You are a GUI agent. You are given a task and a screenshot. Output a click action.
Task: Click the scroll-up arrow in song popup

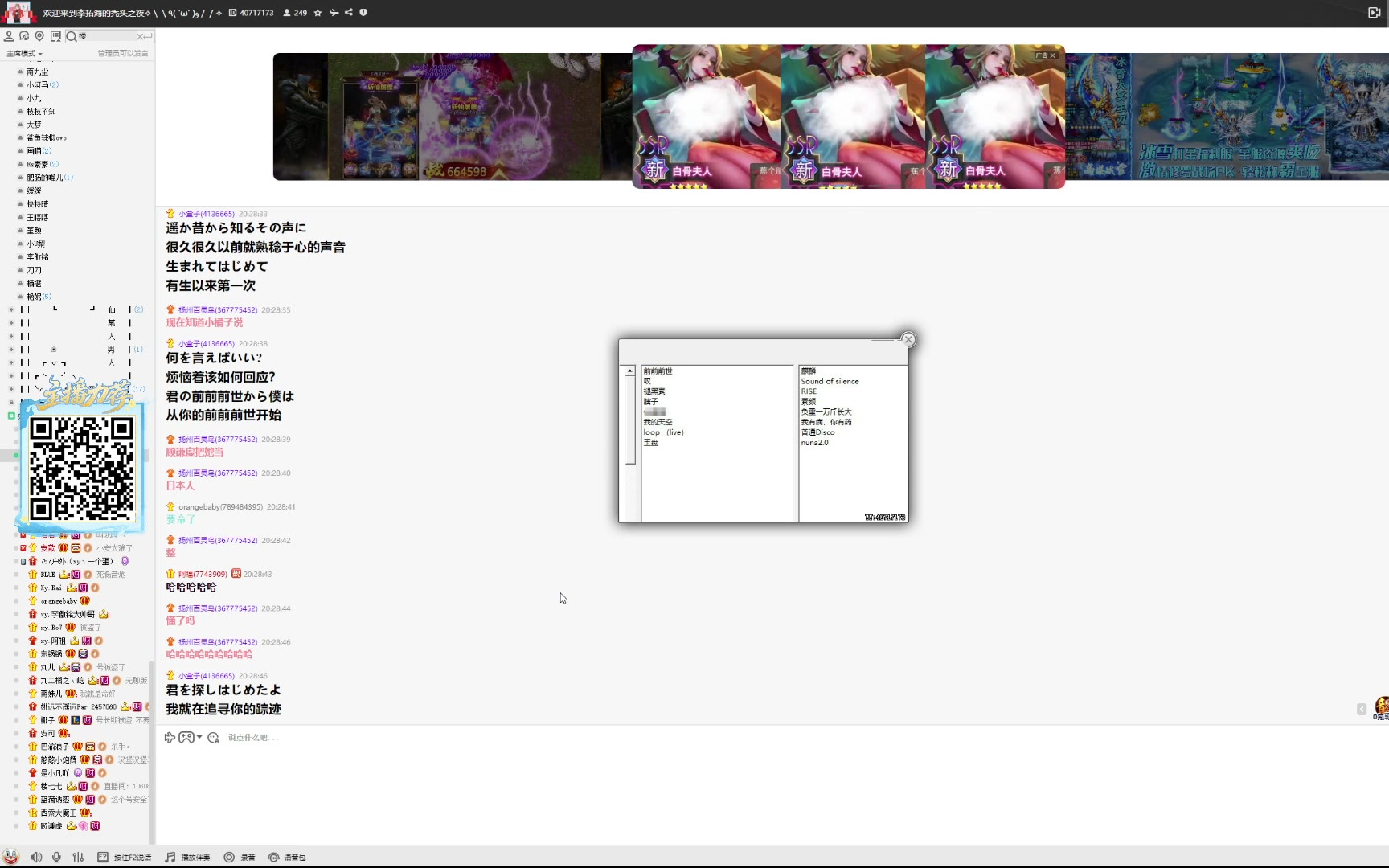[x=630, y=371]
